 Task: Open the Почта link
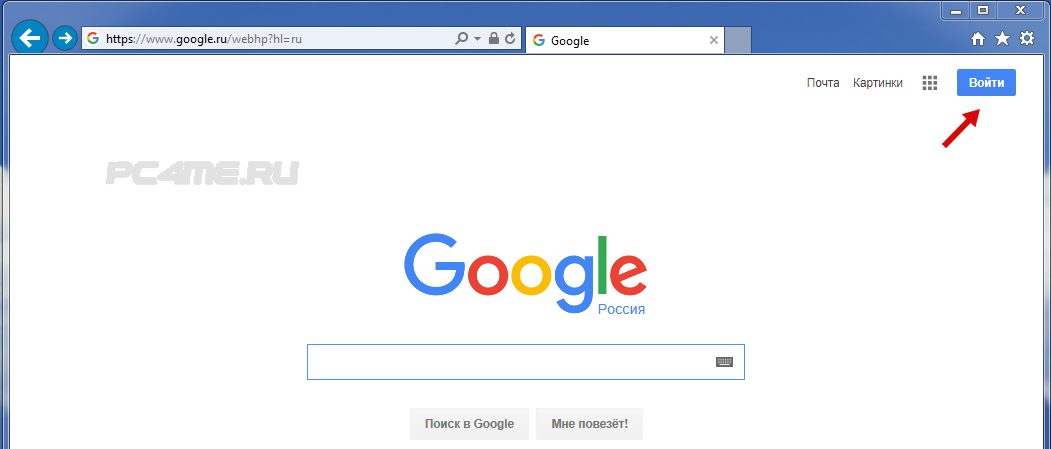click(823, 83)
